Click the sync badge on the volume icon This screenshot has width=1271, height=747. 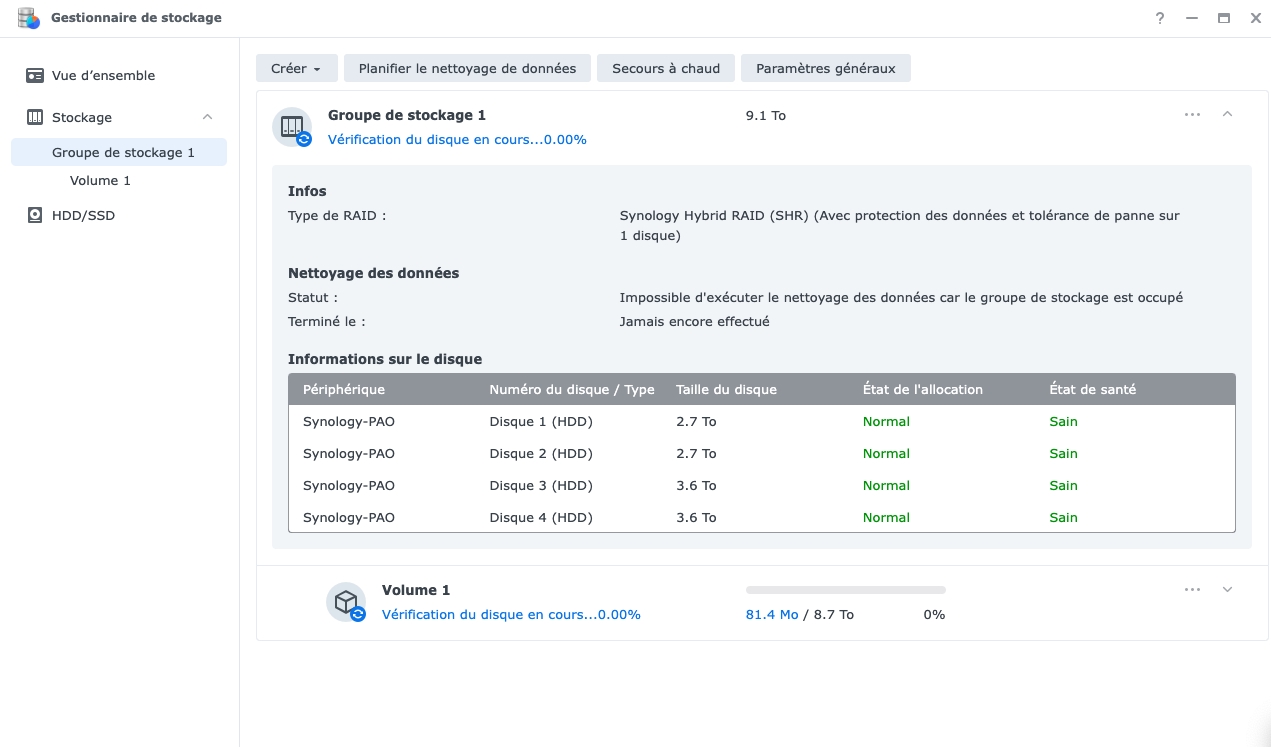358,614
